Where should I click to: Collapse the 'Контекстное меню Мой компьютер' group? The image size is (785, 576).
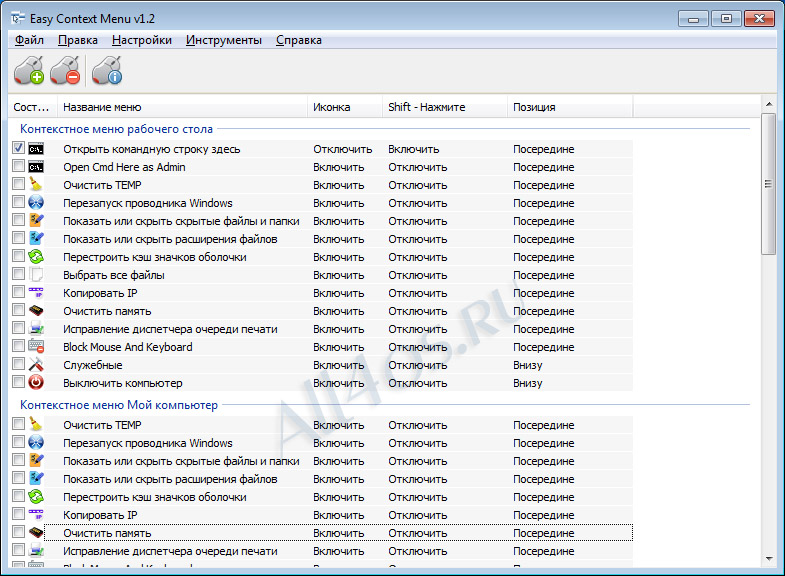119,405
